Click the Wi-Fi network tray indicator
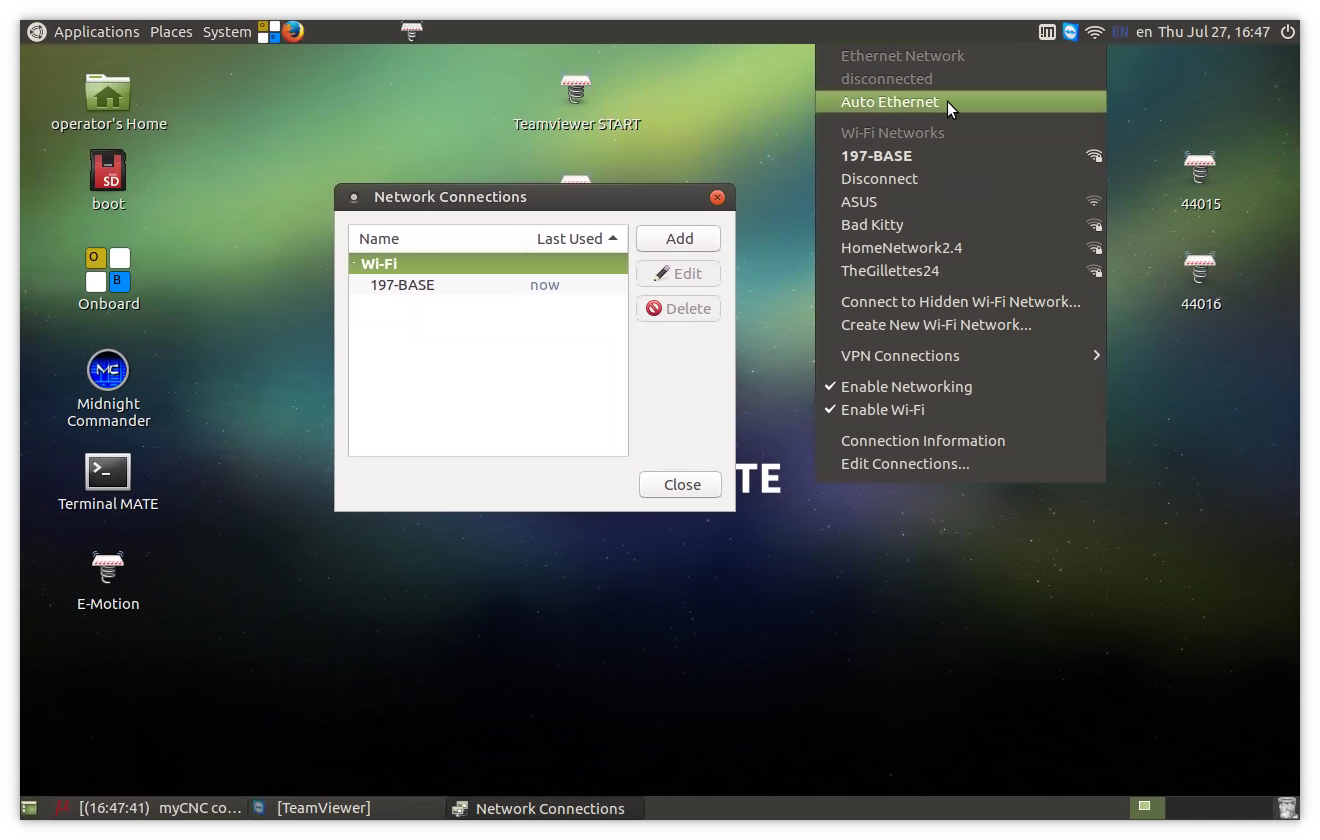Screen dimensions: 1320x840 [1095, 32]
